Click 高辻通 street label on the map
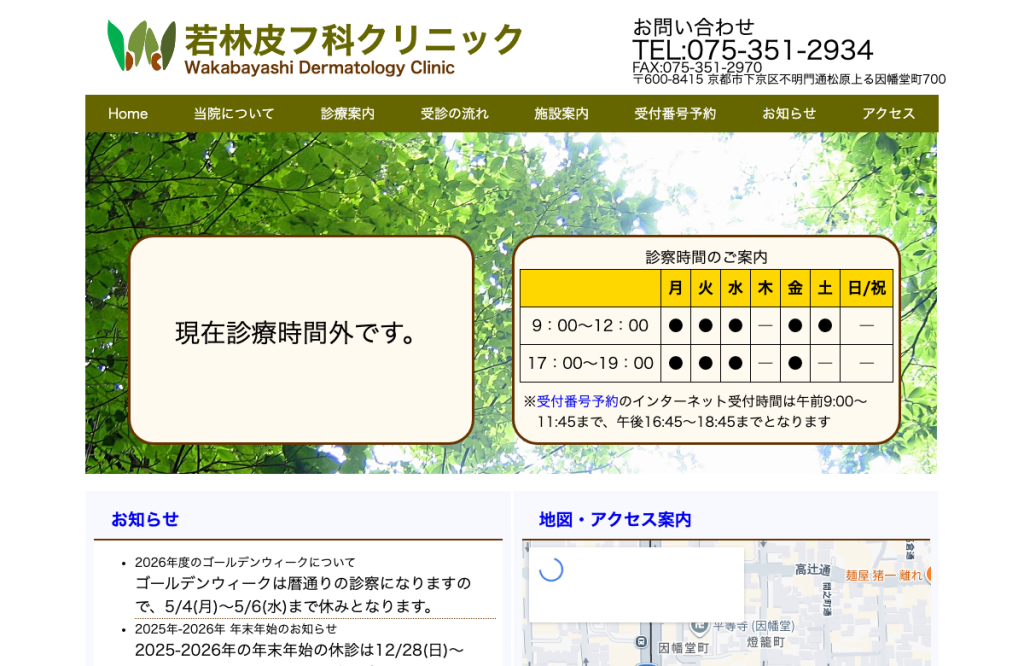The width and height of the screenshot is (1024, 666). 812,569
